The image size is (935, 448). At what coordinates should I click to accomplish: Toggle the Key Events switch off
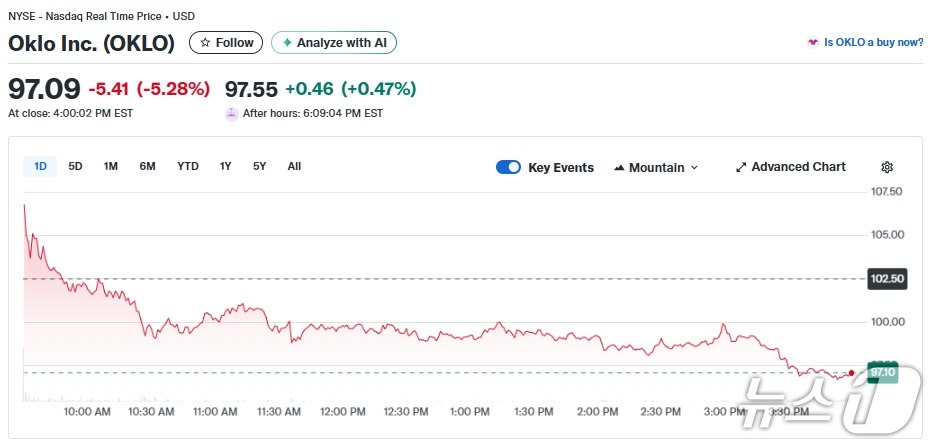point(508,167)
